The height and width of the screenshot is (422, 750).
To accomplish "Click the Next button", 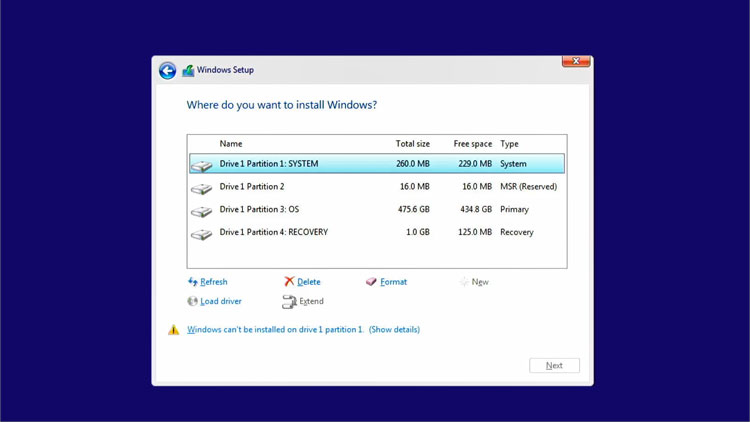I will click(x=554, y=366).
